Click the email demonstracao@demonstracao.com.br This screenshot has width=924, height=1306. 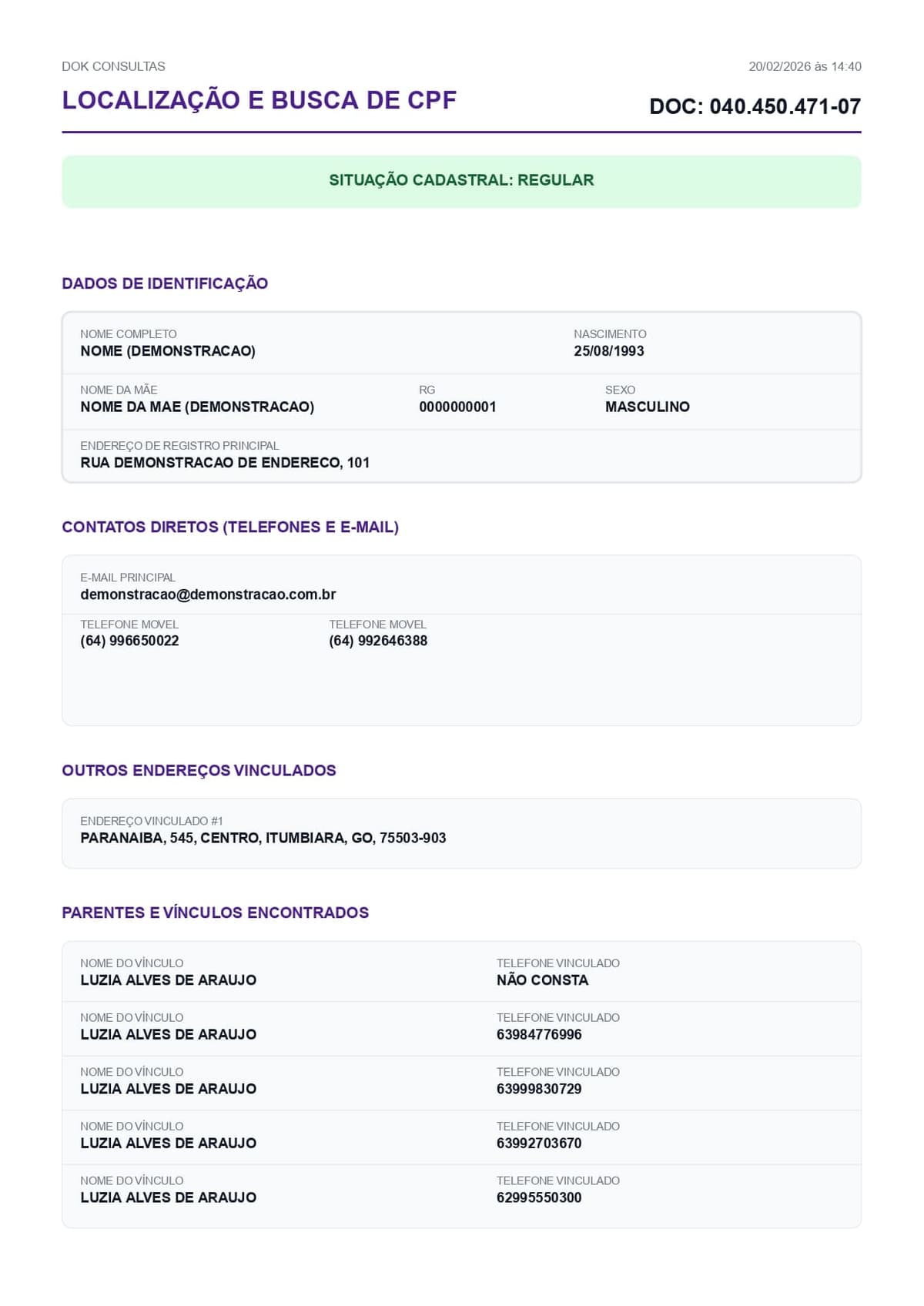tap(208, 594)
